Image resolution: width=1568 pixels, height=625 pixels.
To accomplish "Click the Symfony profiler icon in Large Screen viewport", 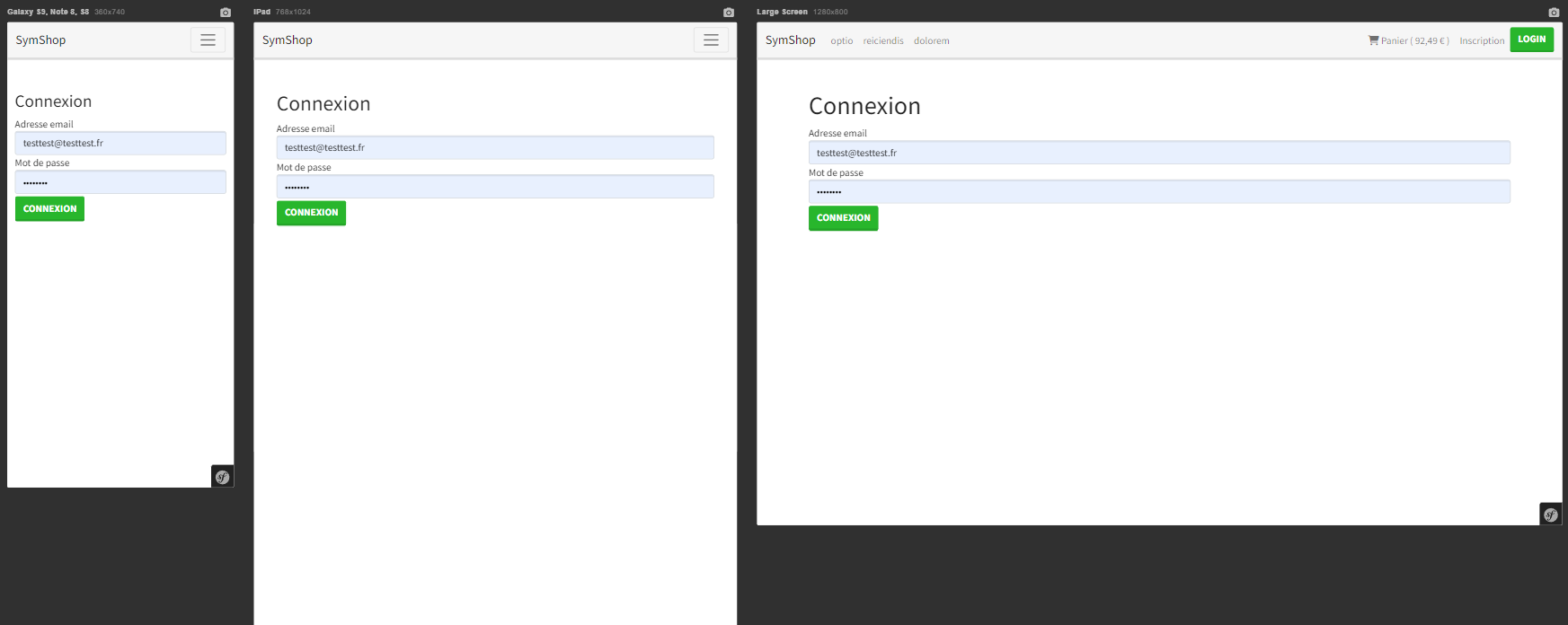I will tap(1550, 515).
